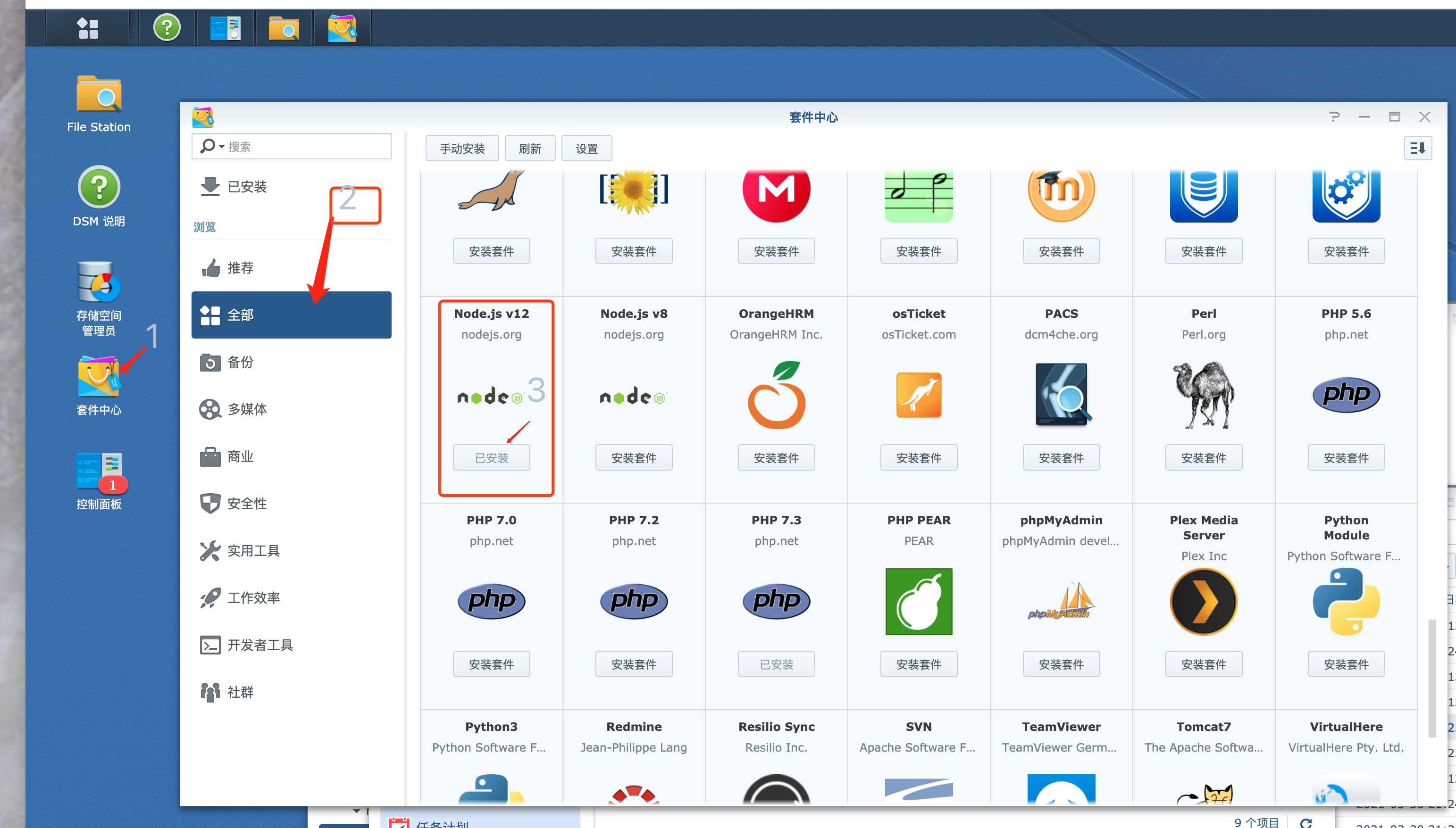
Task: Click the Python Module icon
Action: pyautogui.click(x=1346, y=601)
